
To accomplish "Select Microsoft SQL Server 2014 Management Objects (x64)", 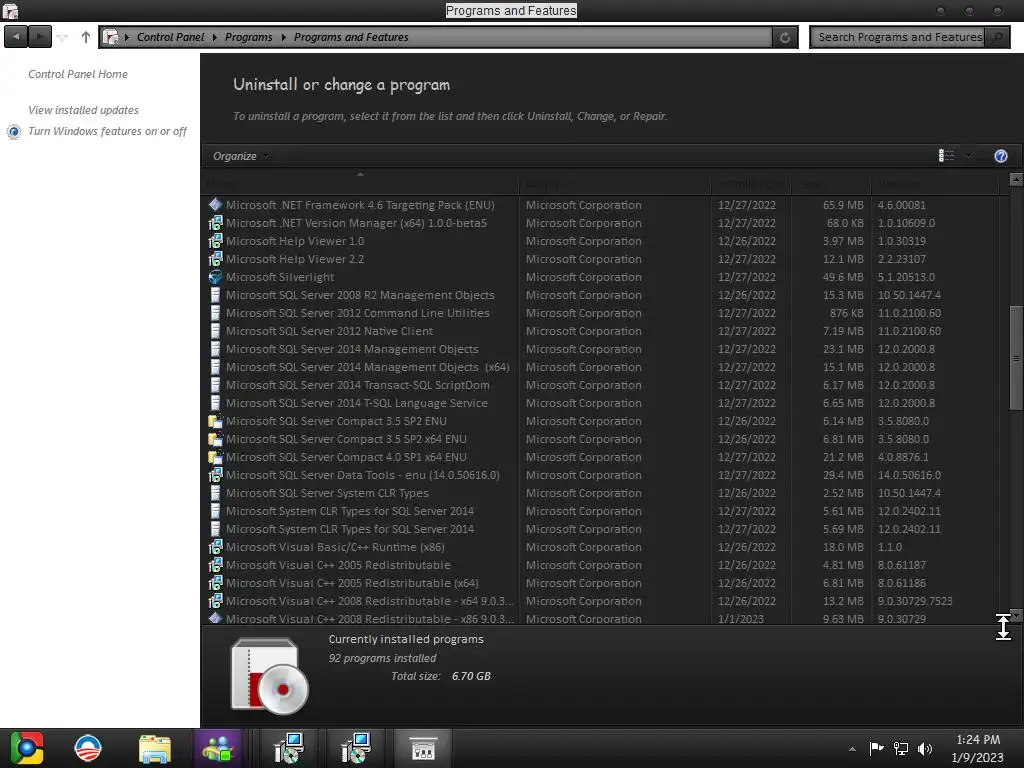I will (x=368, y=367).
